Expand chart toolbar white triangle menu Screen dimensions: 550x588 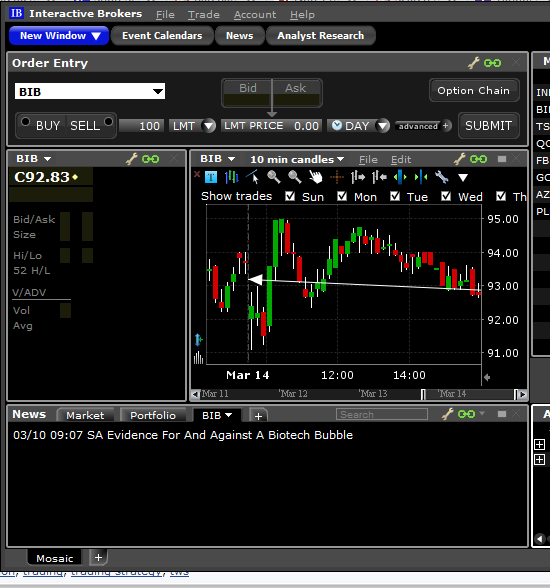[x=463, y=177]
